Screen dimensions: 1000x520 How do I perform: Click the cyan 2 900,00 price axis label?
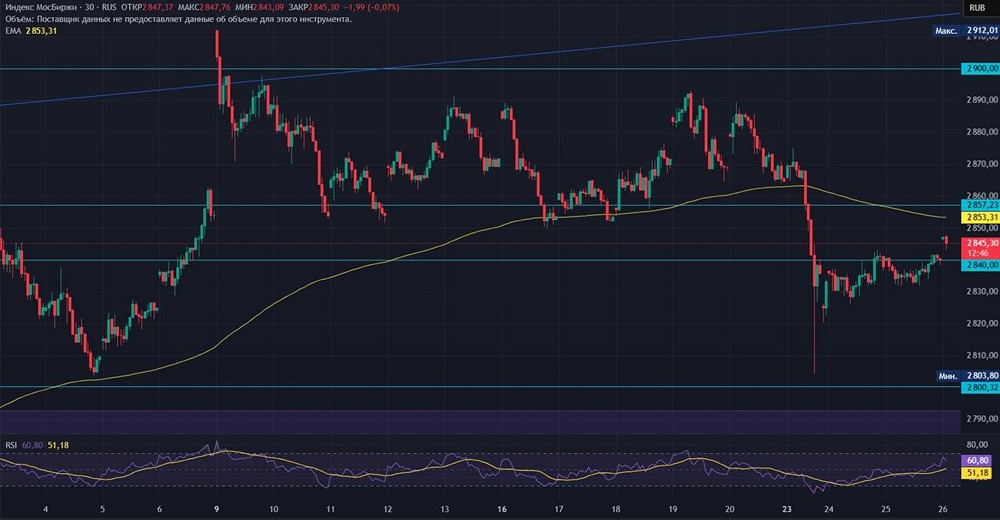980,68
